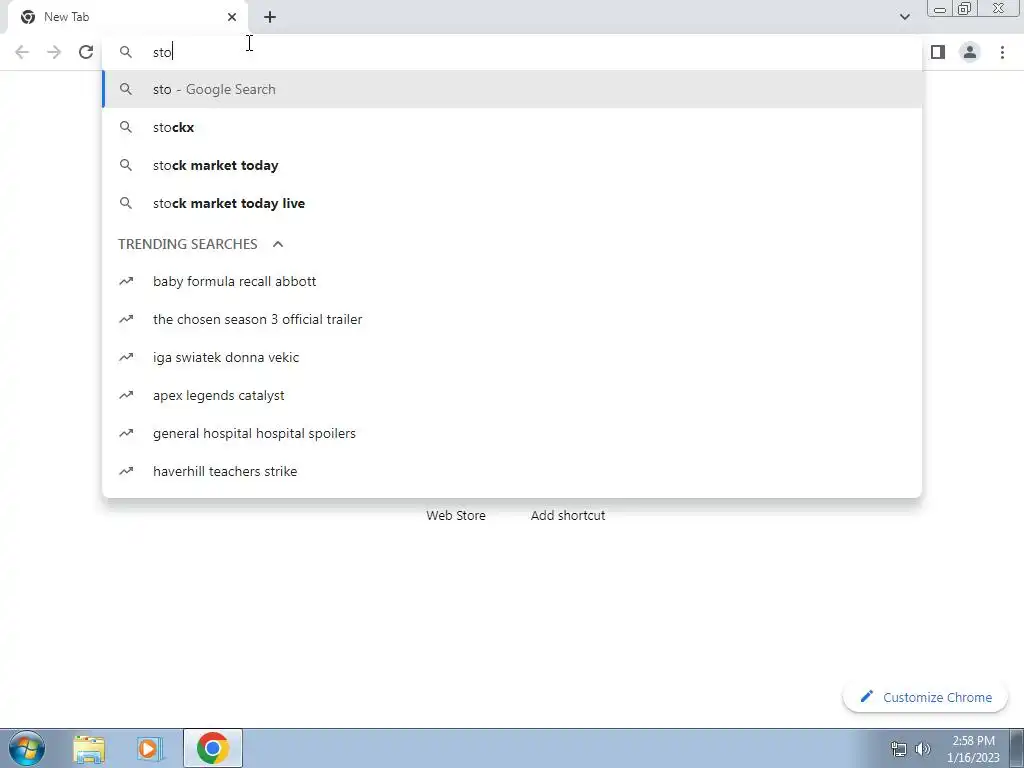Click the back navigation arrow
Image resolution: width=1024 pixels, height=768 pixels.
tap(22, 52)
